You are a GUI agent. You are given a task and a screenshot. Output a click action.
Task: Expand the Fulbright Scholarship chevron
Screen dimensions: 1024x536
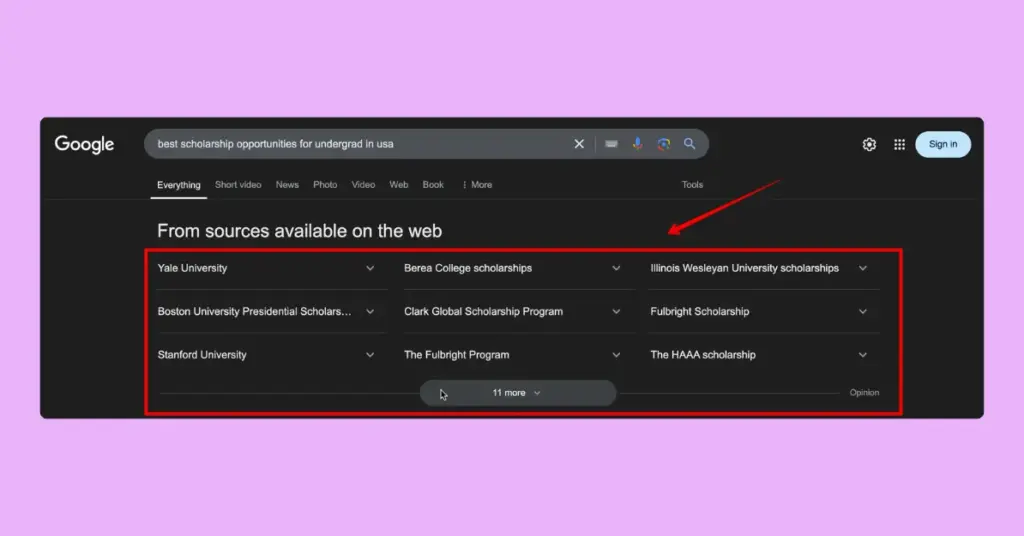pos(863,312)
